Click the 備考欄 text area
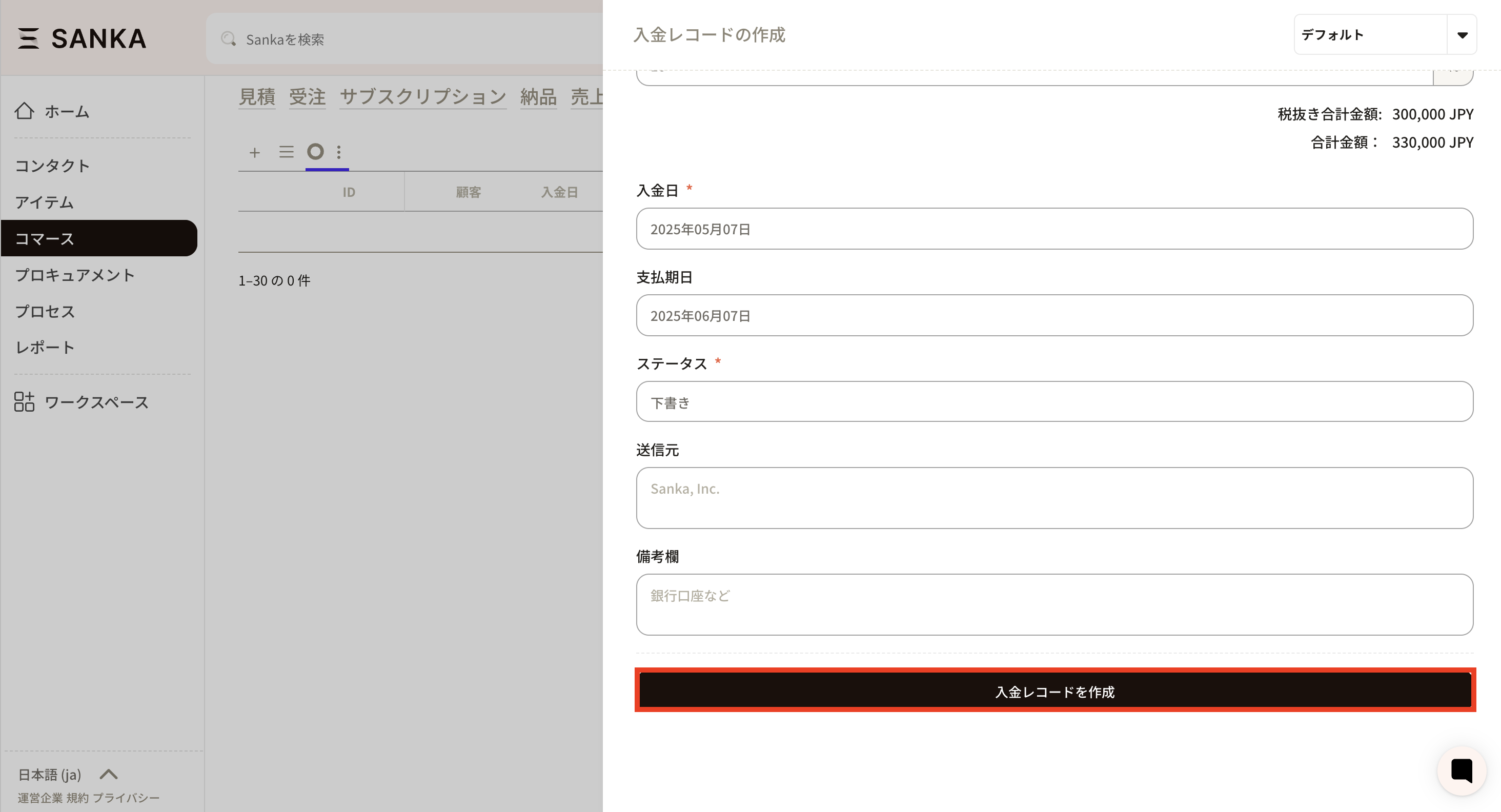The image size is (1501, 812). pyautogui.click(x=1054, y=604)
